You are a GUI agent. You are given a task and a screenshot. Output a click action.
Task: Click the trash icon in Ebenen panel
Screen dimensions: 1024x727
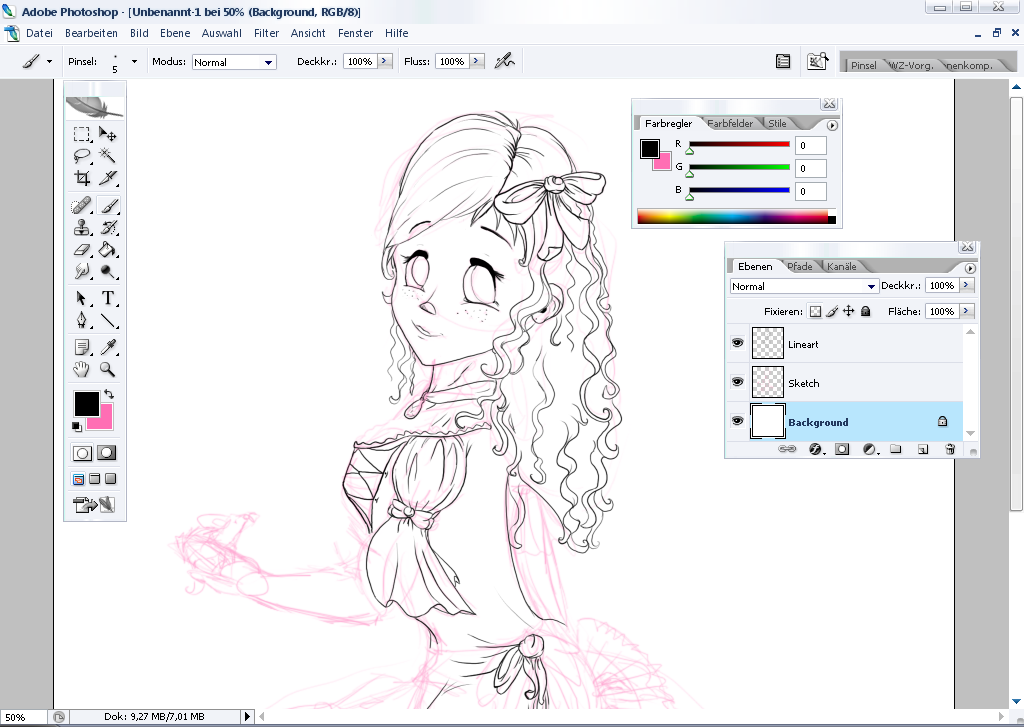click(950, 450)
